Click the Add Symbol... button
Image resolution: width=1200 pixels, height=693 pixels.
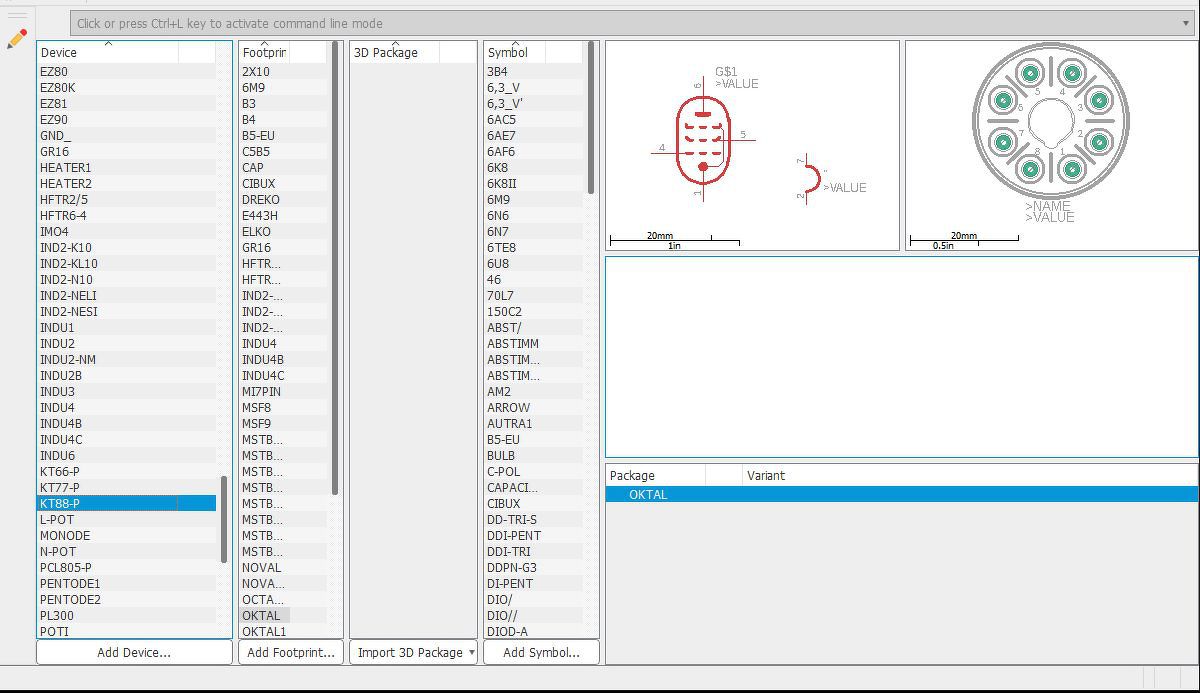click(x=541, y=652)
